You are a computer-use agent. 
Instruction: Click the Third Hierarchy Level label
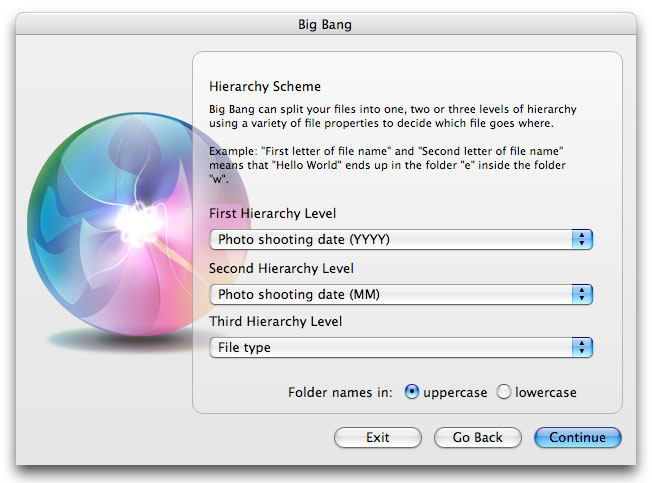pos(275,321)
